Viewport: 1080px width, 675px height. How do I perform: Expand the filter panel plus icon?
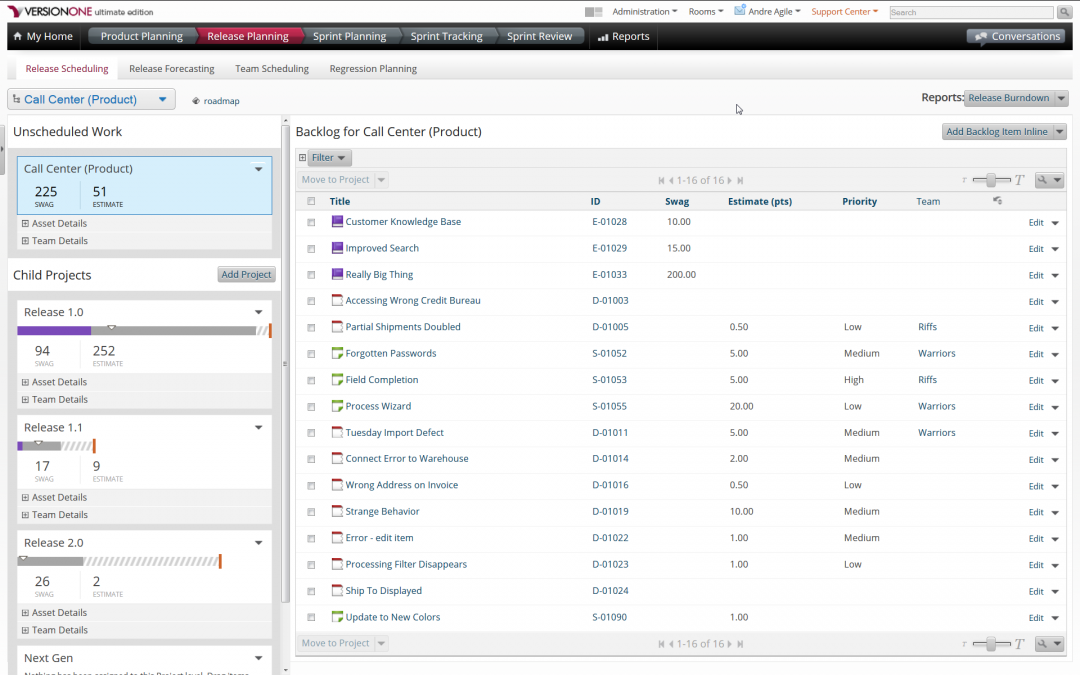point(302,158)
